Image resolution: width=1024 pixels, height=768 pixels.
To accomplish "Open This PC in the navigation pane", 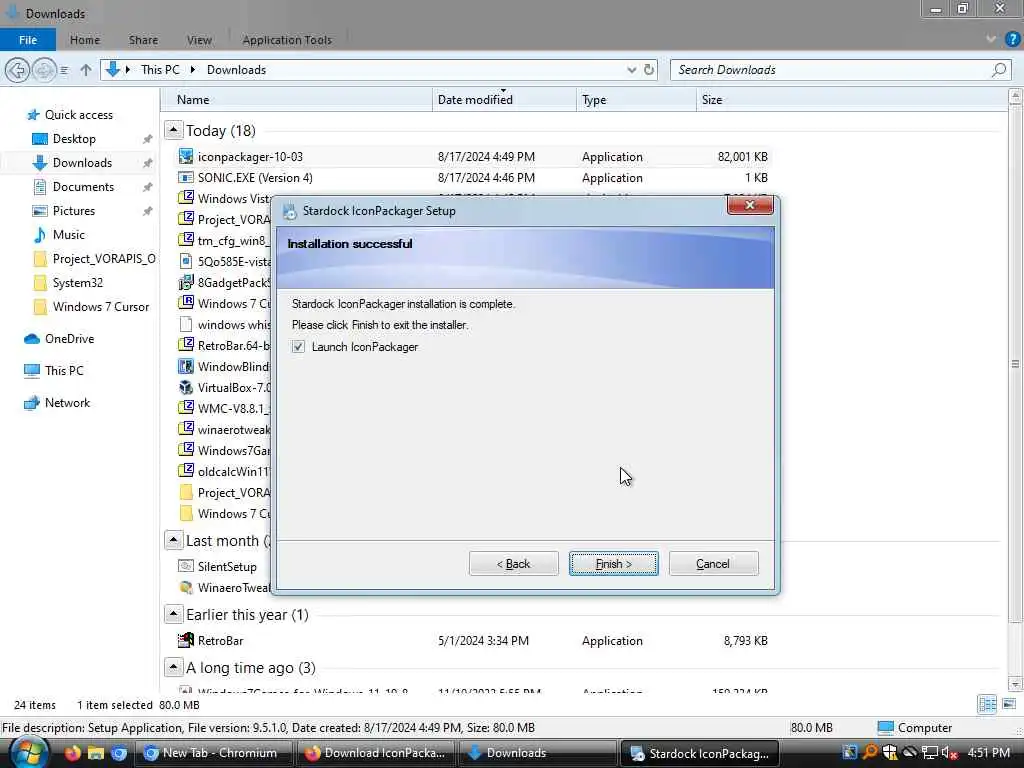I will point(63,371).
